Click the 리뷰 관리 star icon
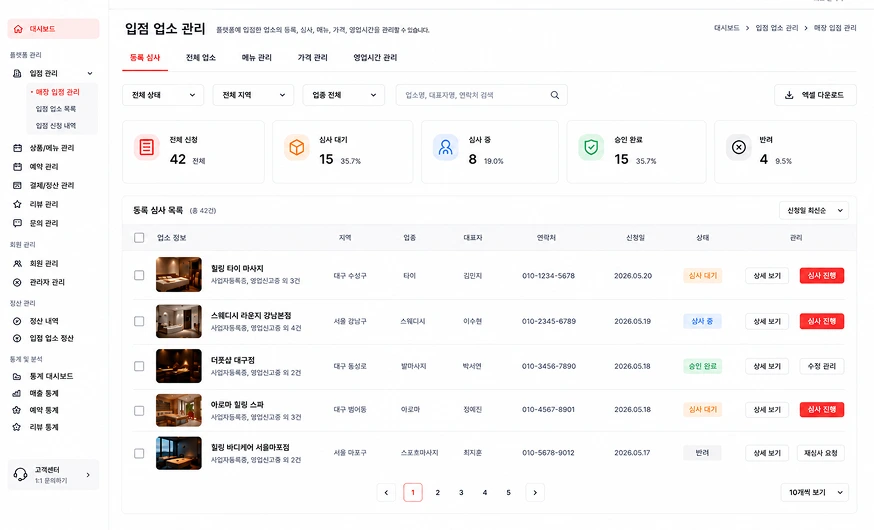This screenshot has width=874, height=530. tap(17, 205)
